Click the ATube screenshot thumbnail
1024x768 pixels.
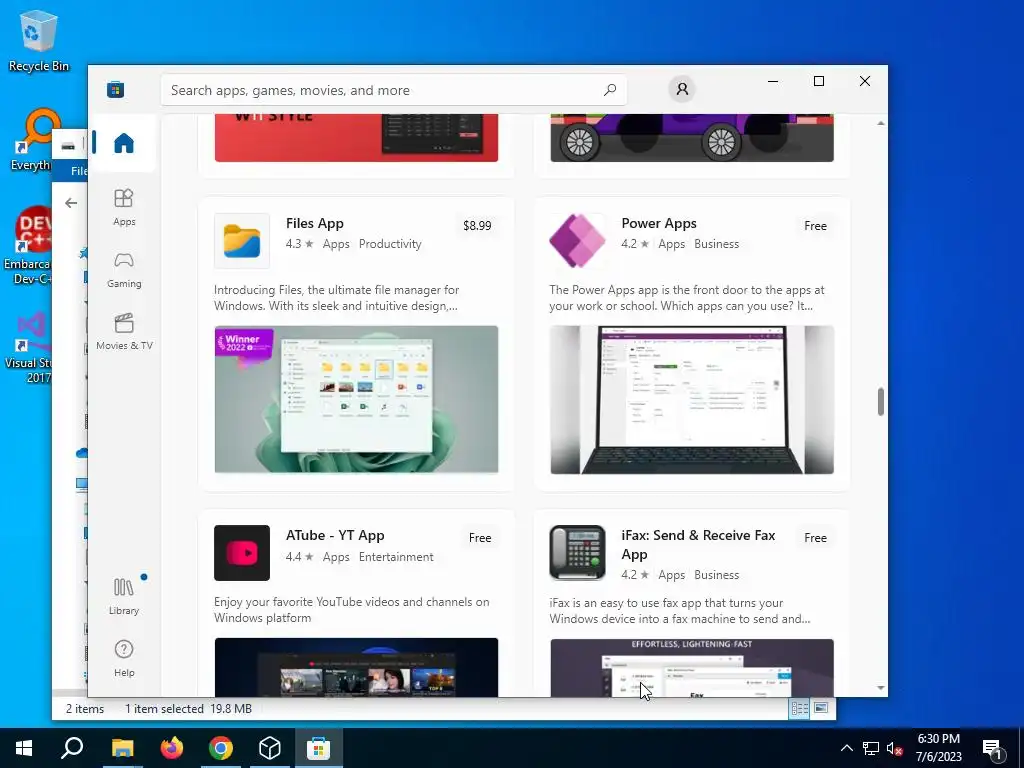(356, 667)
